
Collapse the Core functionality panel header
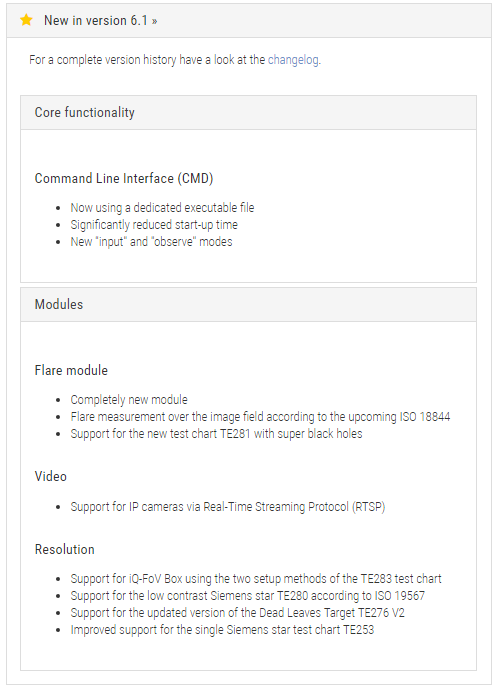click(x=248, y=113)
